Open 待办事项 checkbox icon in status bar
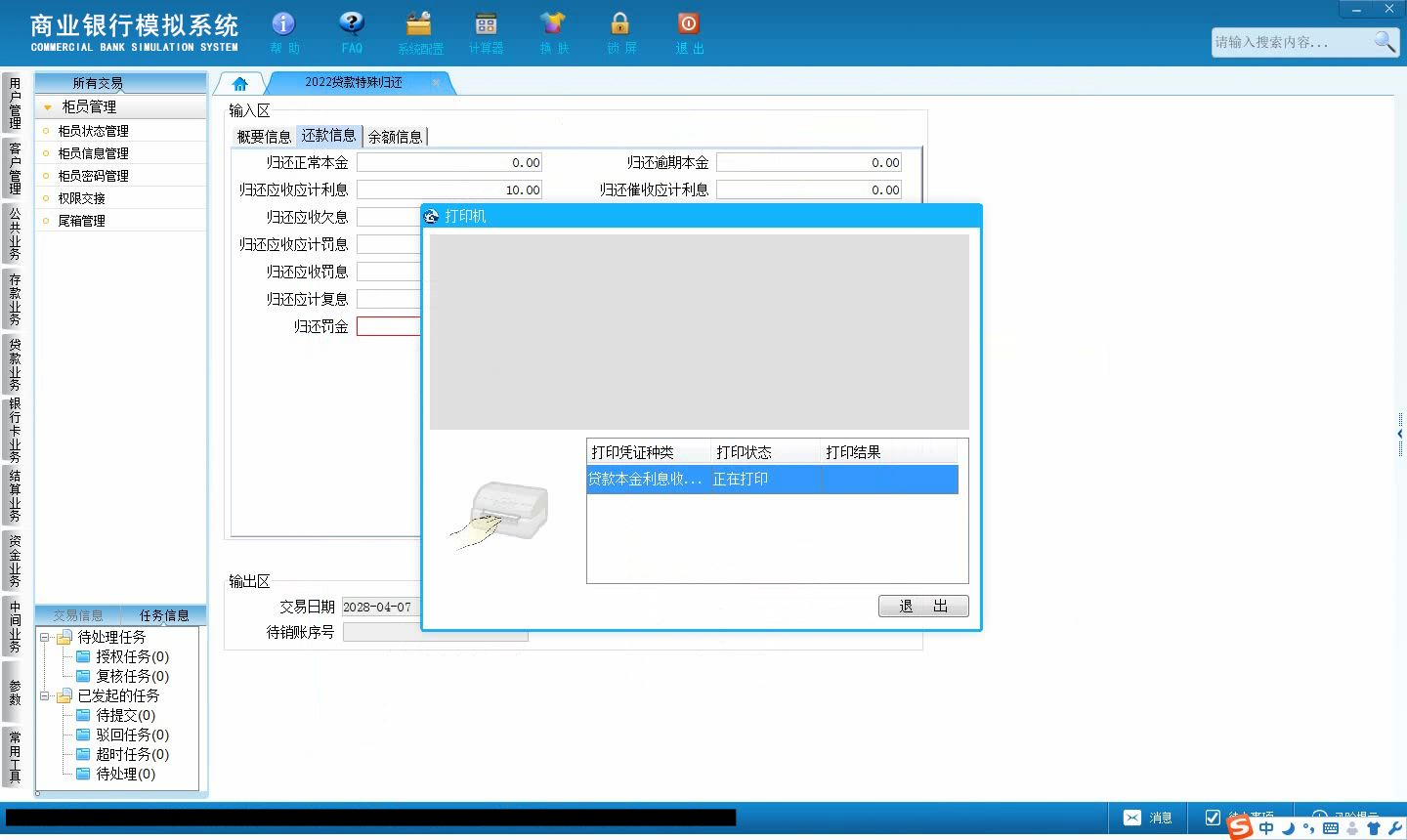1407x840 pixels. click(1213, 817)
